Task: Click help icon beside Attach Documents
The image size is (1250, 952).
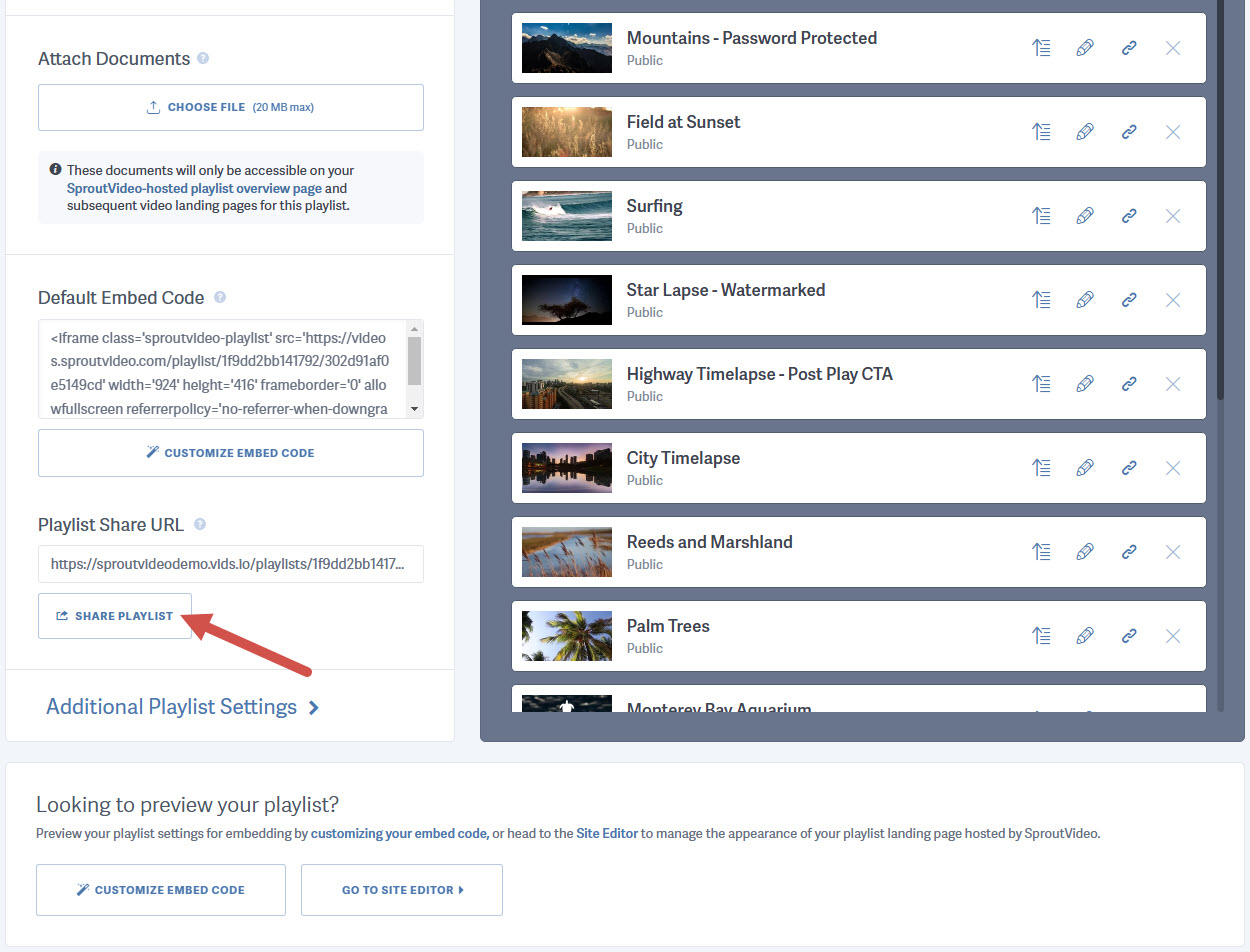Action: 203,59
